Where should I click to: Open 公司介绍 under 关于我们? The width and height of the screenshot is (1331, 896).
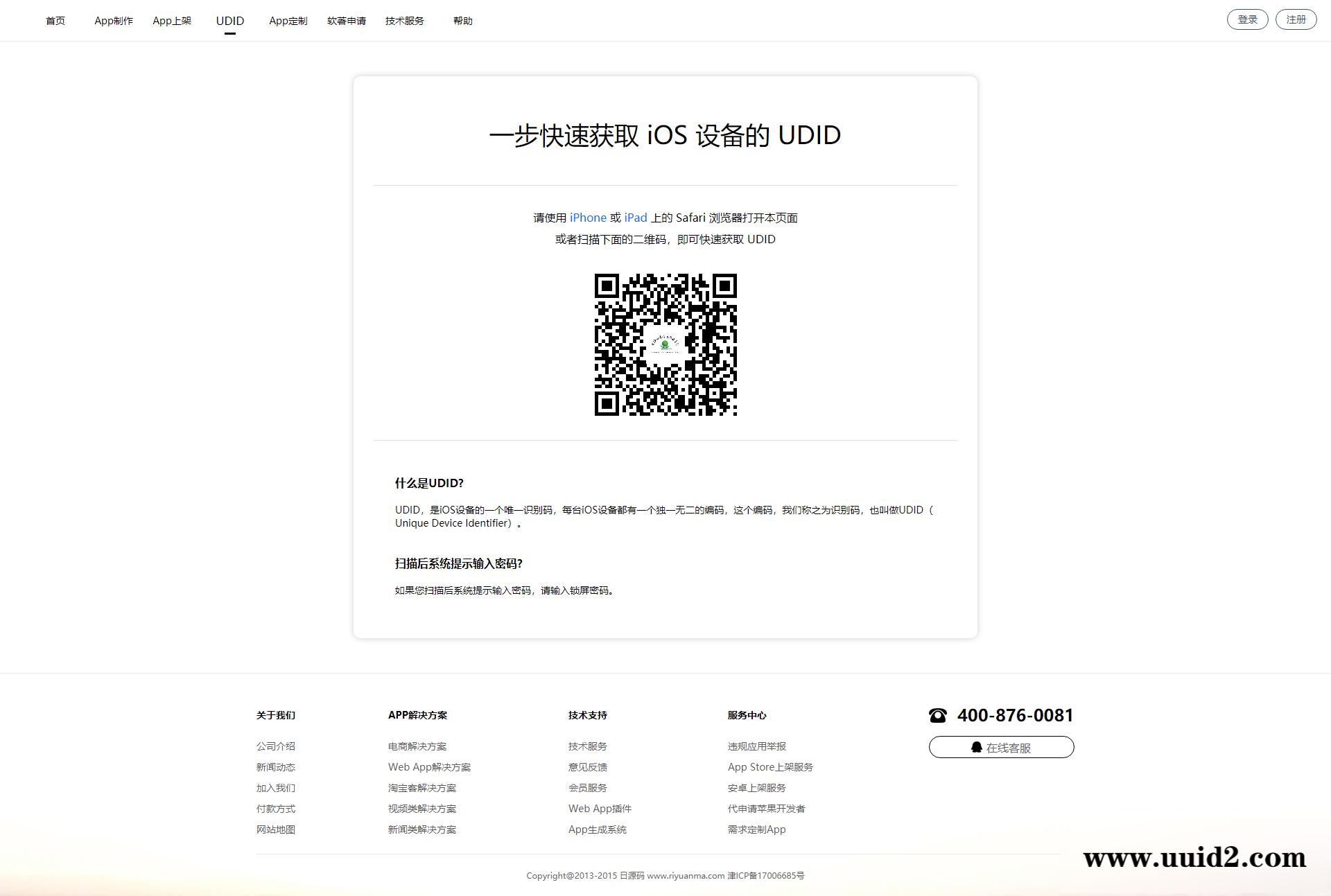tap(275, 746)
